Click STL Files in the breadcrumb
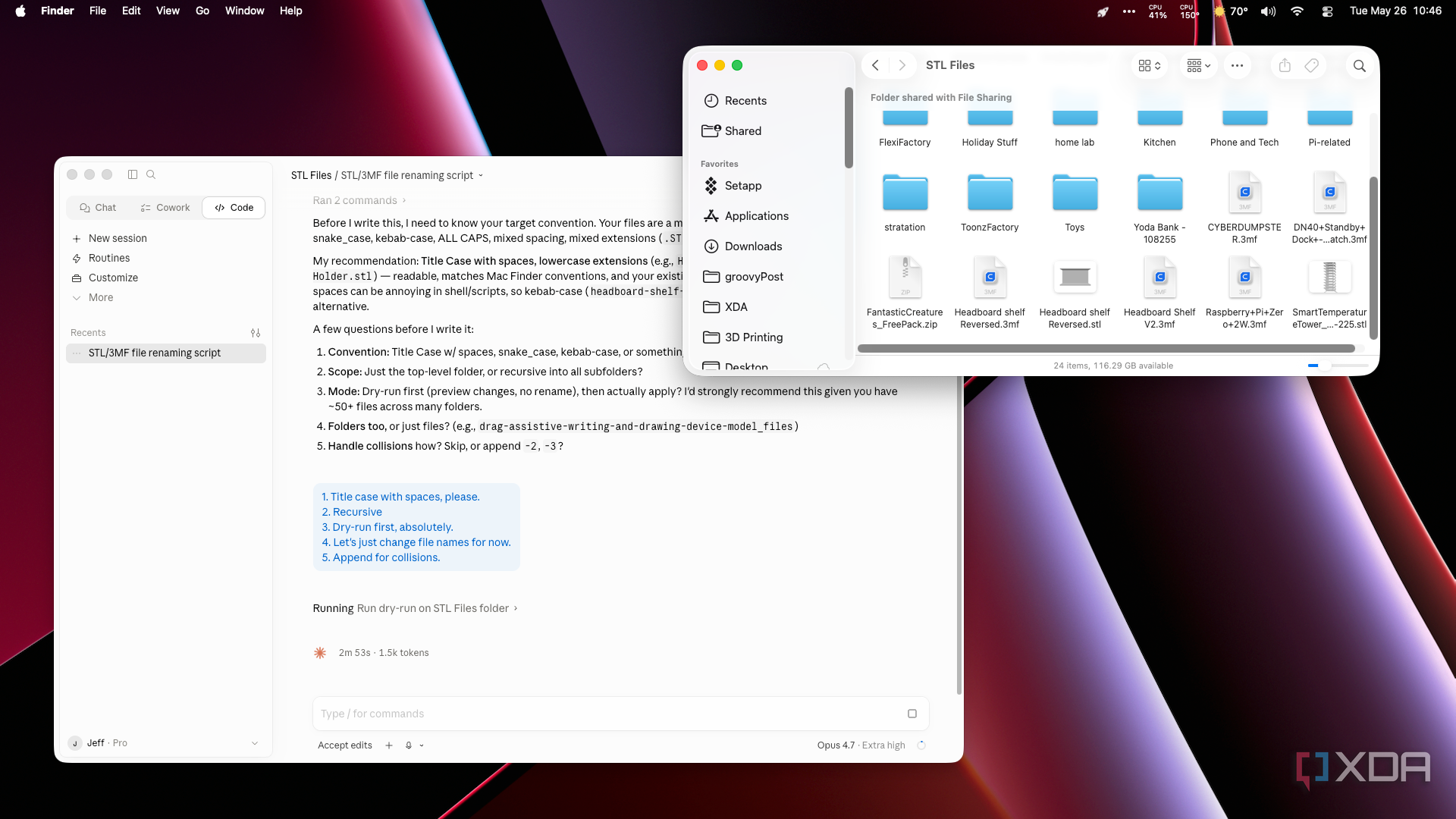Viewport: 1456px width, 819px height. point(311,175)
